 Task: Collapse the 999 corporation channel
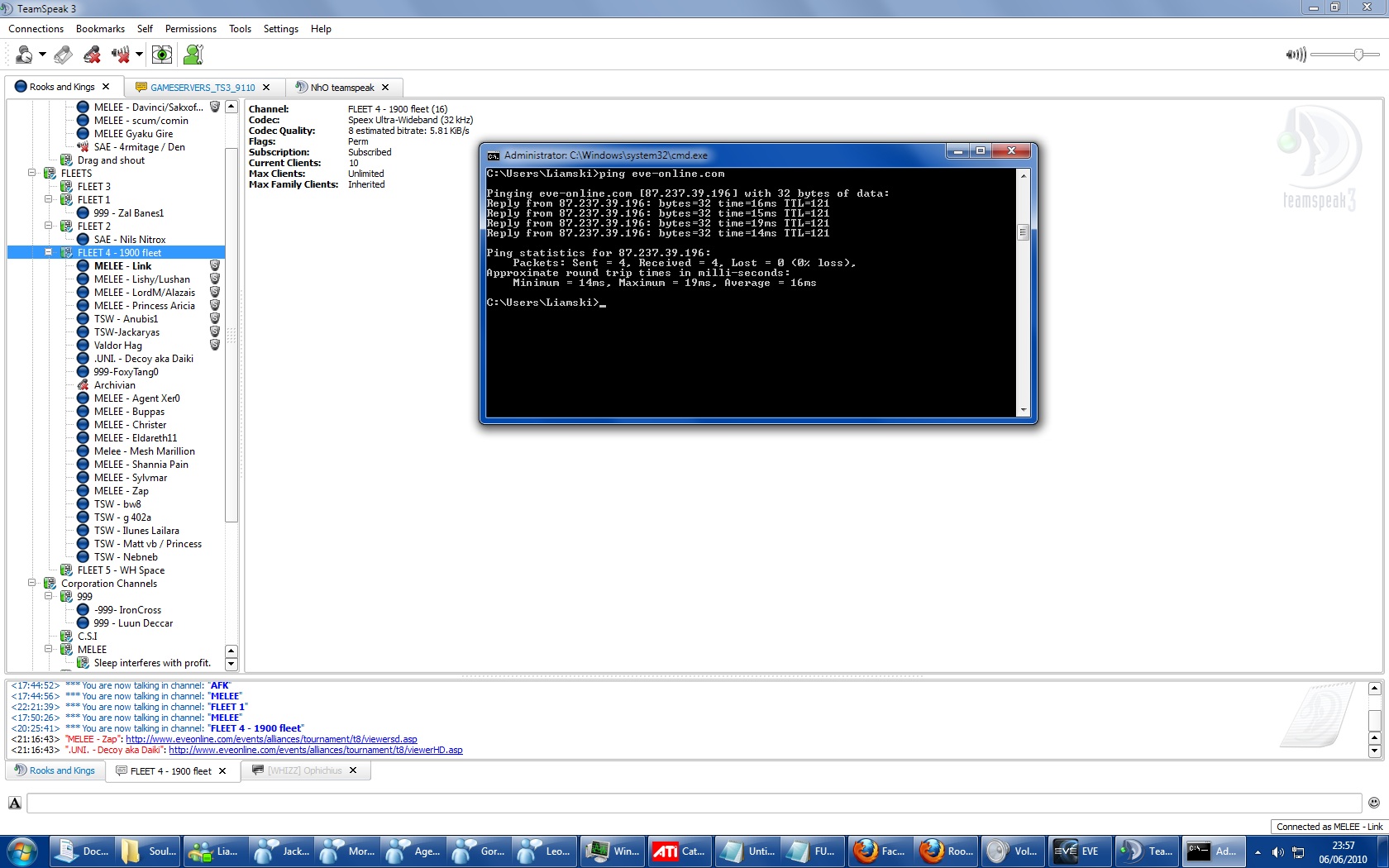(x=49, y=597)
